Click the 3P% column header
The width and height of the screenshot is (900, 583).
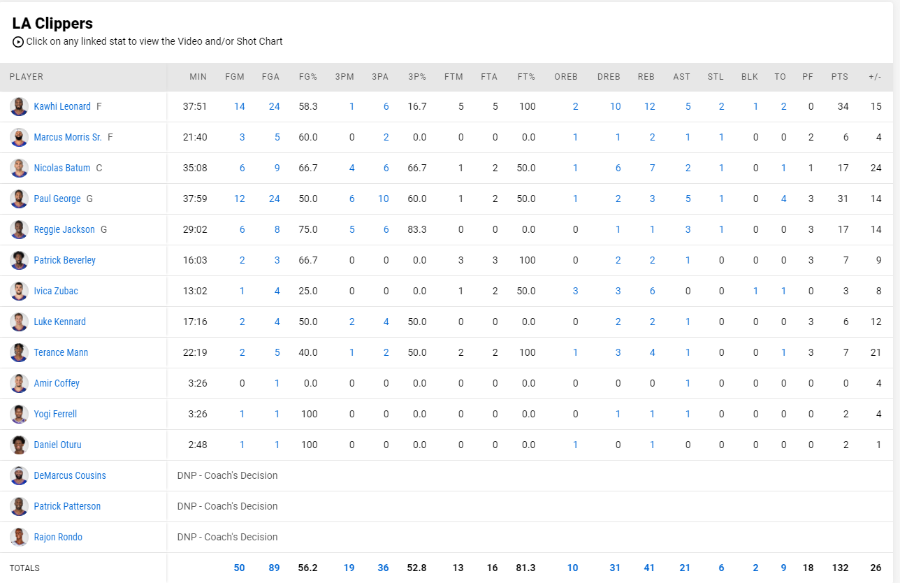(417, 77)
